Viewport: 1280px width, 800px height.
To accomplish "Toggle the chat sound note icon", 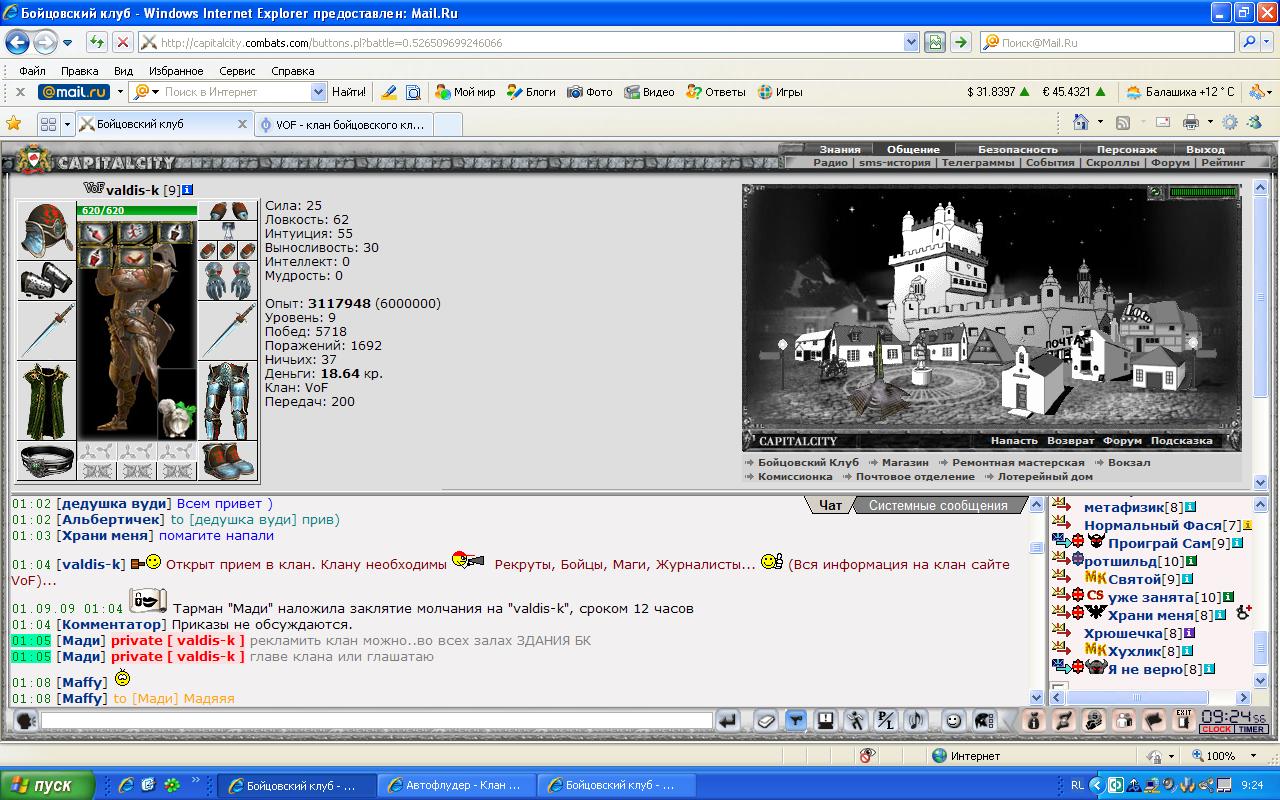I will (x=915, y=720).
